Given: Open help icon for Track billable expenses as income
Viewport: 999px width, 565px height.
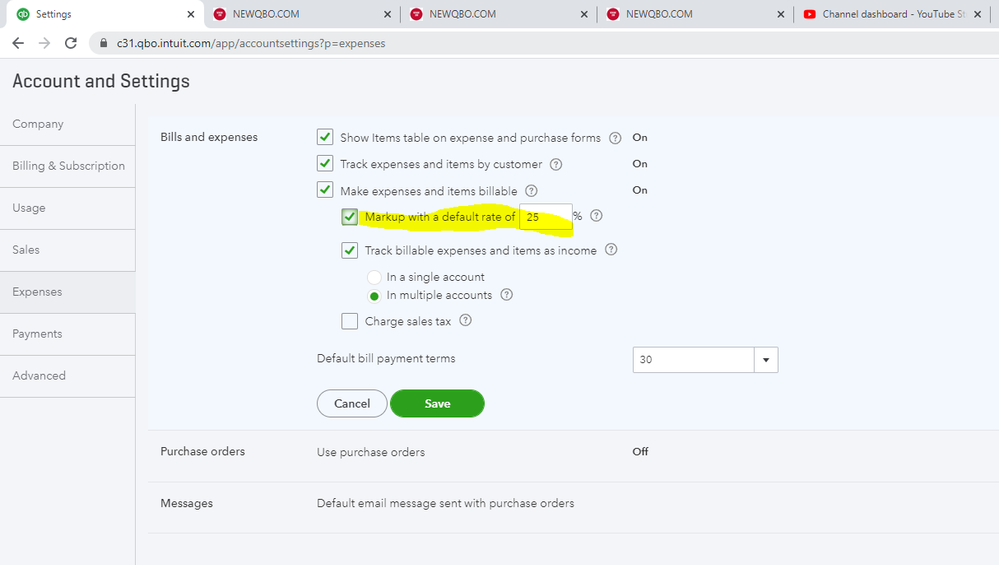Looking at the screenshot, I should 611,250.
